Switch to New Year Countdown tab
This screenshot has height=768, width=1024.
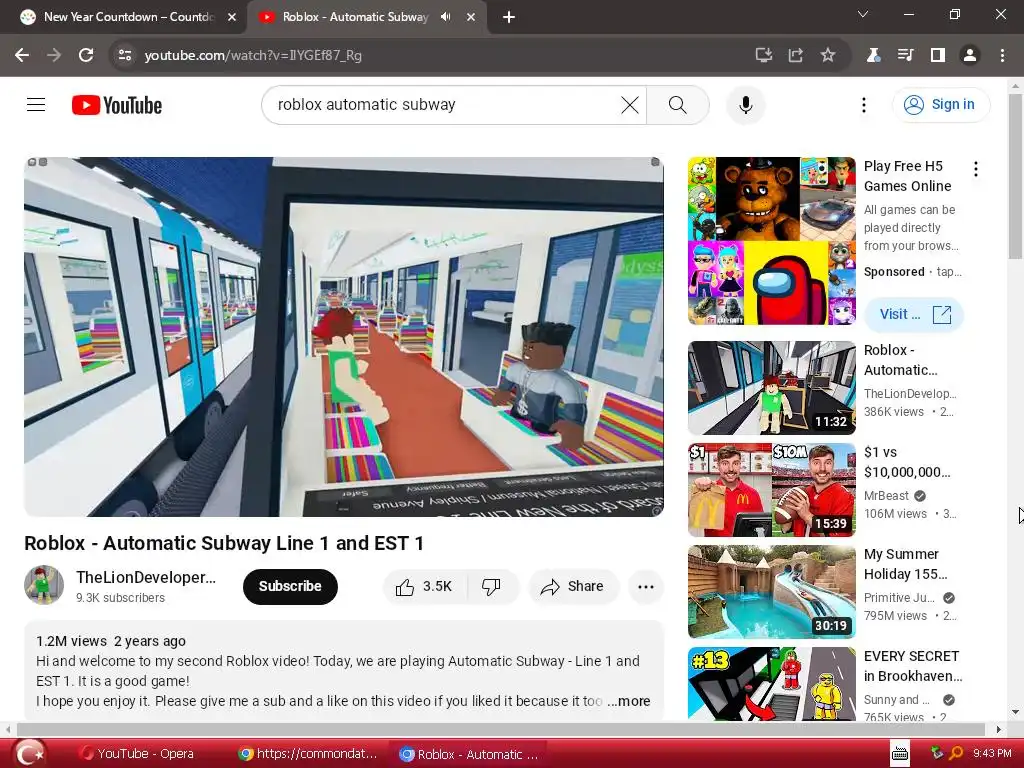pyautogui.click(x=123, y=17)
